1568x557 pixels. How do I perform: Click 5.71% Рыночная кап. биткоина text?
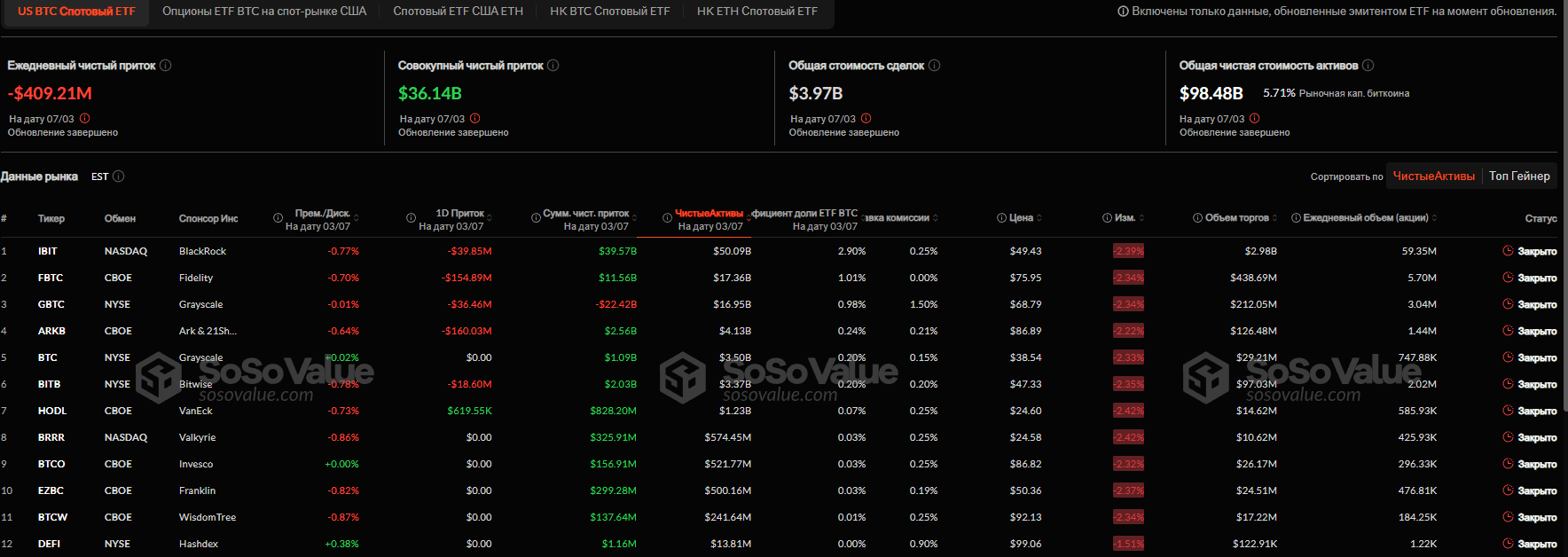coord(1337,93)
